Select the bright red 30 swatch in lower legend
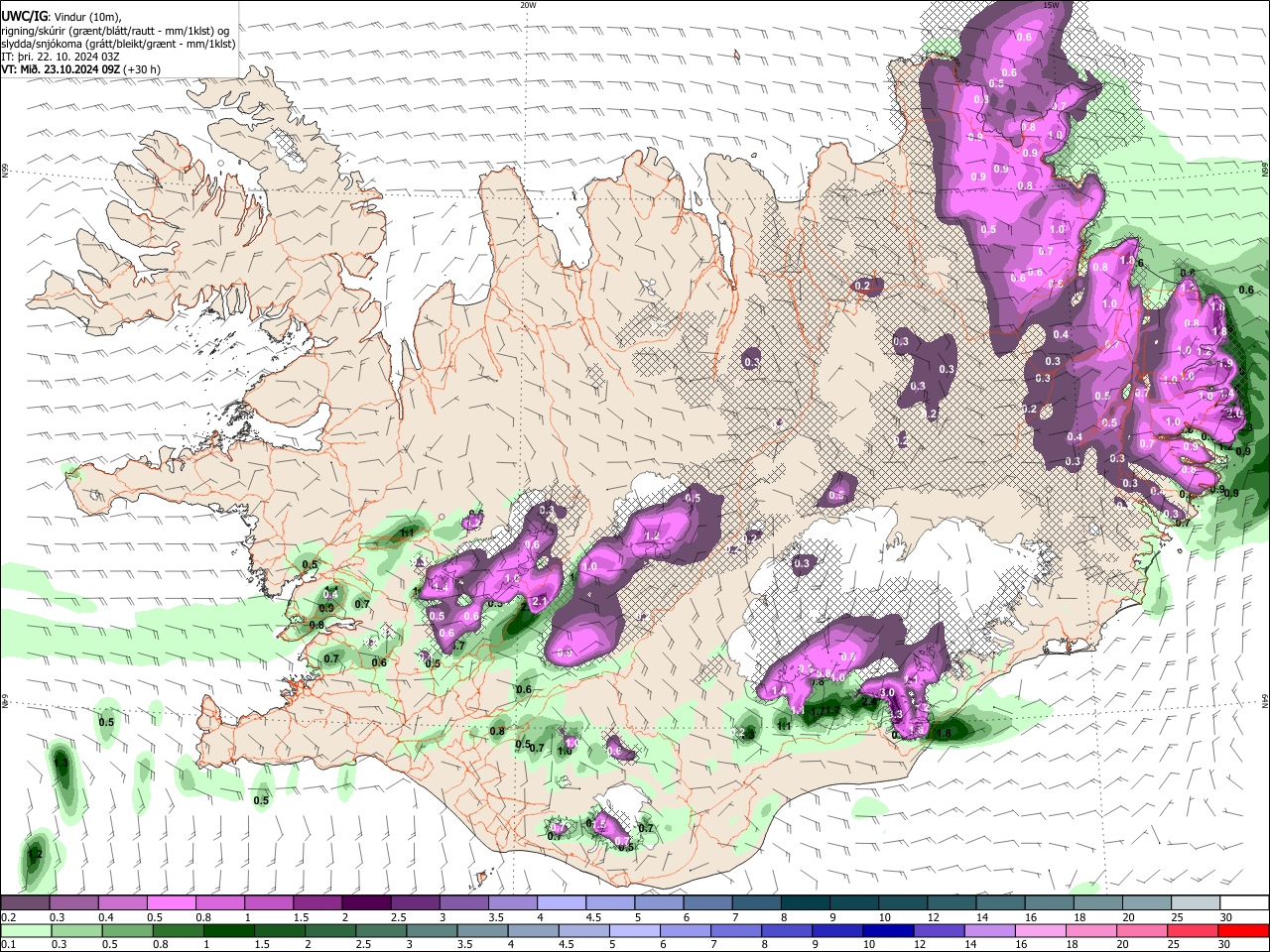Image resolution: width=1270 pixels, height=952 pixels. point(1244,930)
